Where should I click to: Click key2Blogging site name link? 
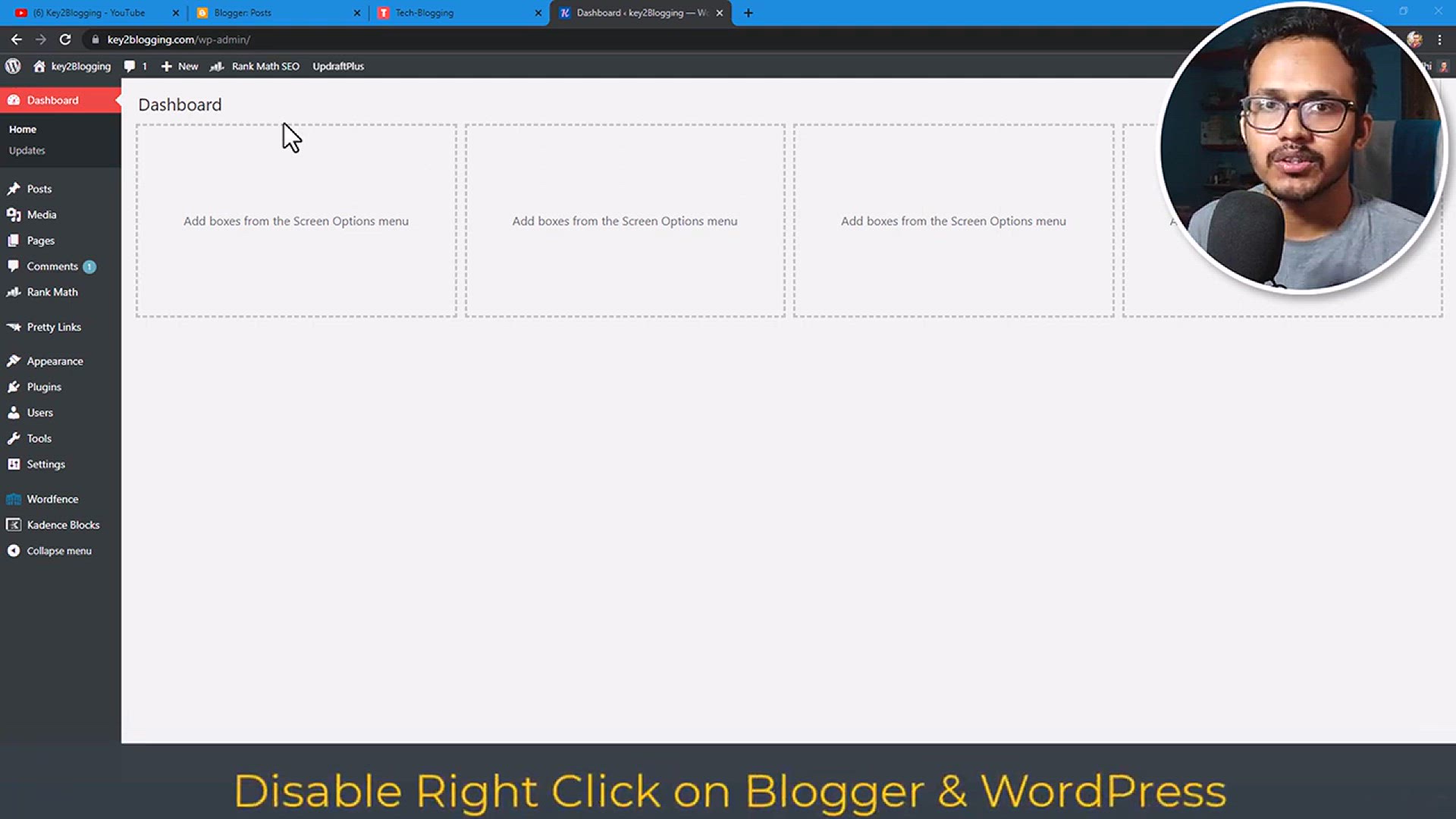click(x=81, y=66)
